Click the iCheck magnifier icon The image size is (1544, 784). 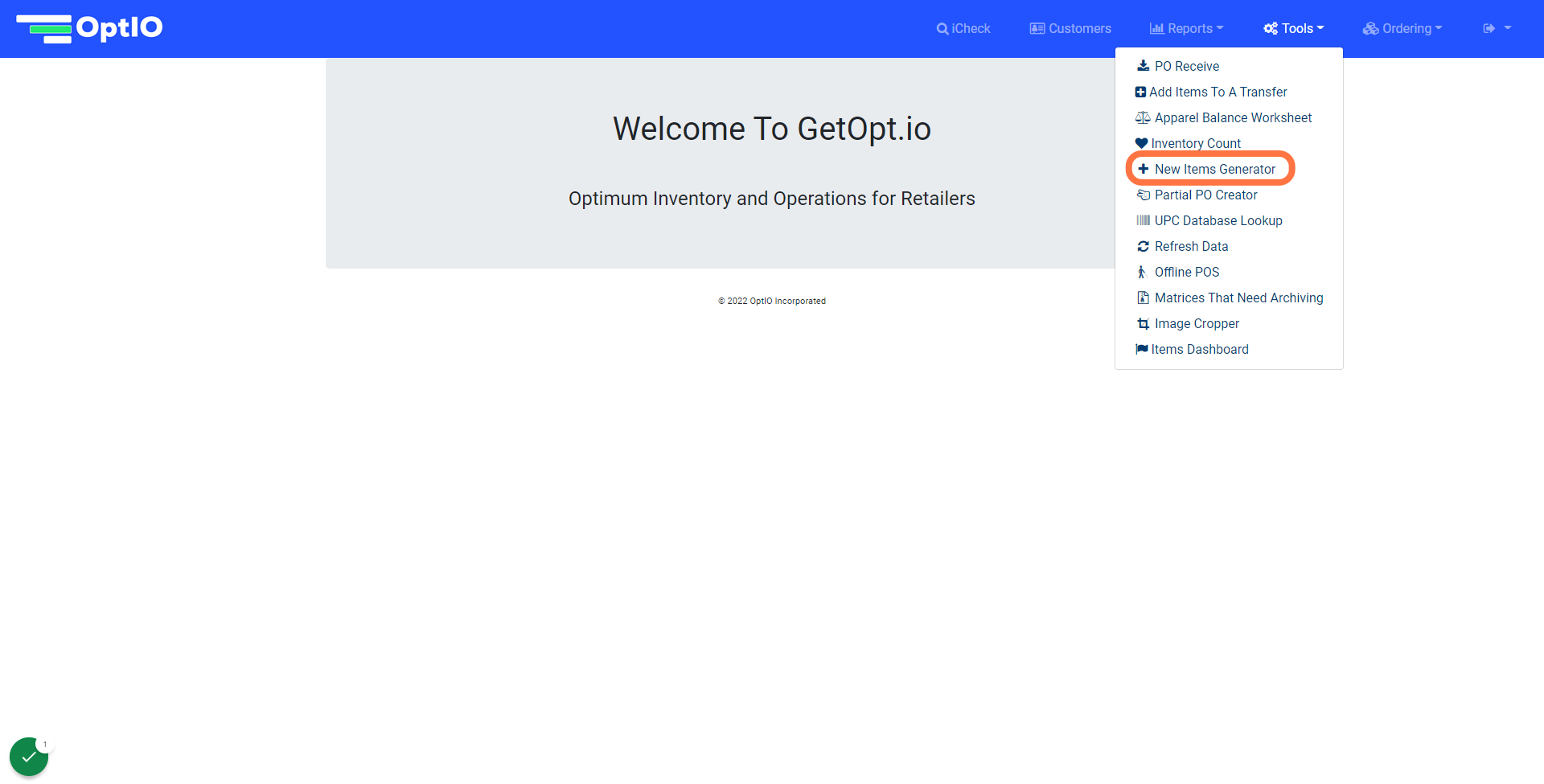(x=942, y=29)
